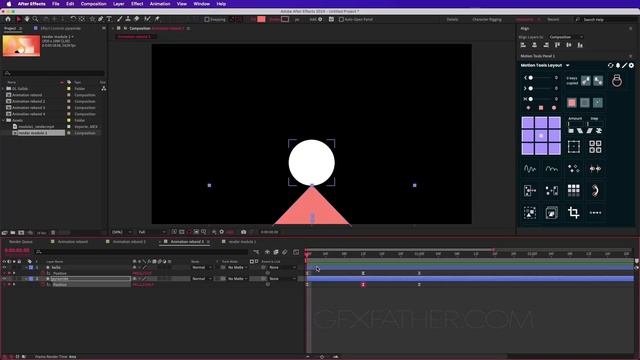Click the sparkle stars icon in Motion Tools

tap(573, 169)
